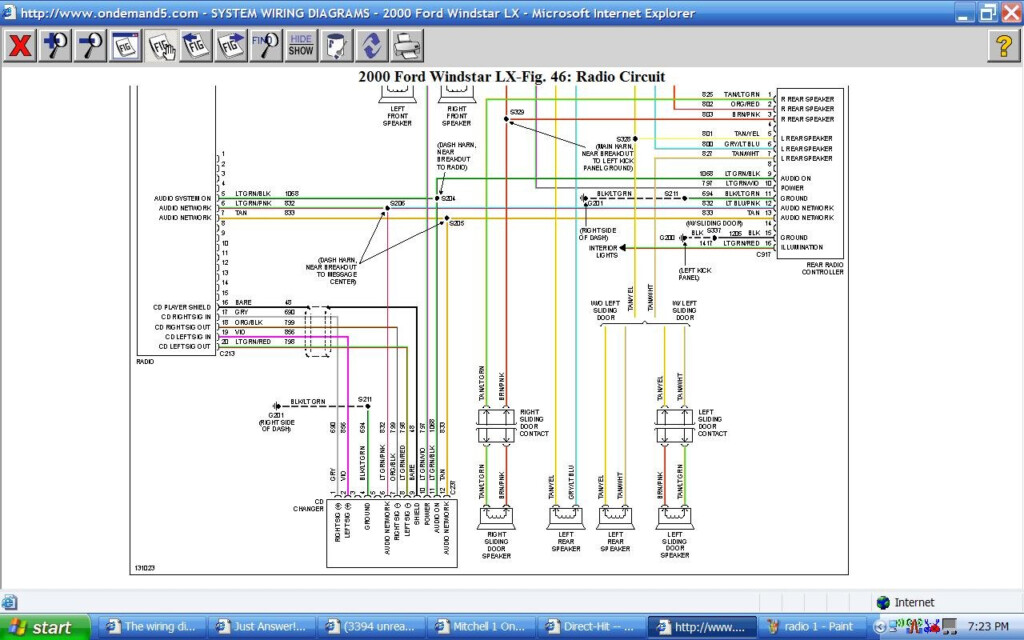This screenshot has height=640, width=1024.
Task: Click the red X close-figure toolbar icon
Action: [x=20, y=46]
